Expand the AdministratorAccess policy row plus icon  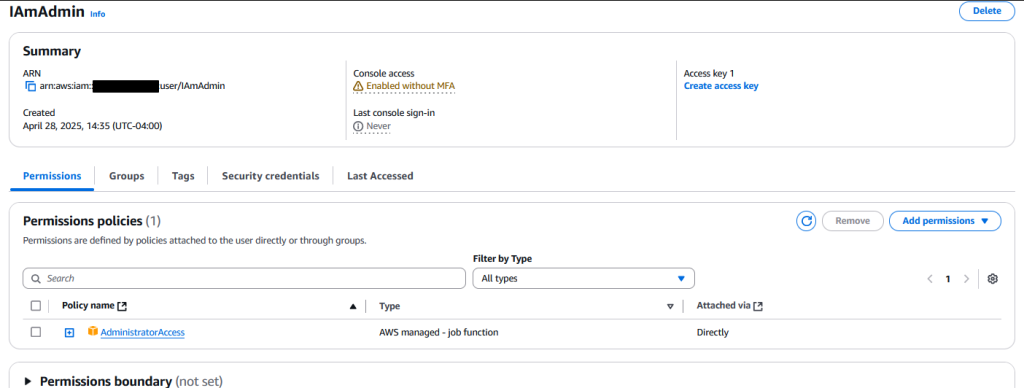pyautogui.click(x=69, y=332)
